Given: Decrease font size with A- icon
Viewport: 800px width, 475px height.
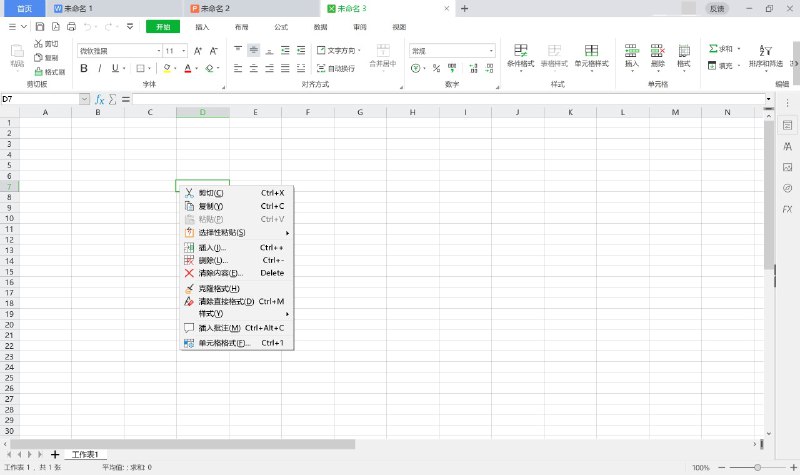Looking at the screenshot, I should coord(214,51).
